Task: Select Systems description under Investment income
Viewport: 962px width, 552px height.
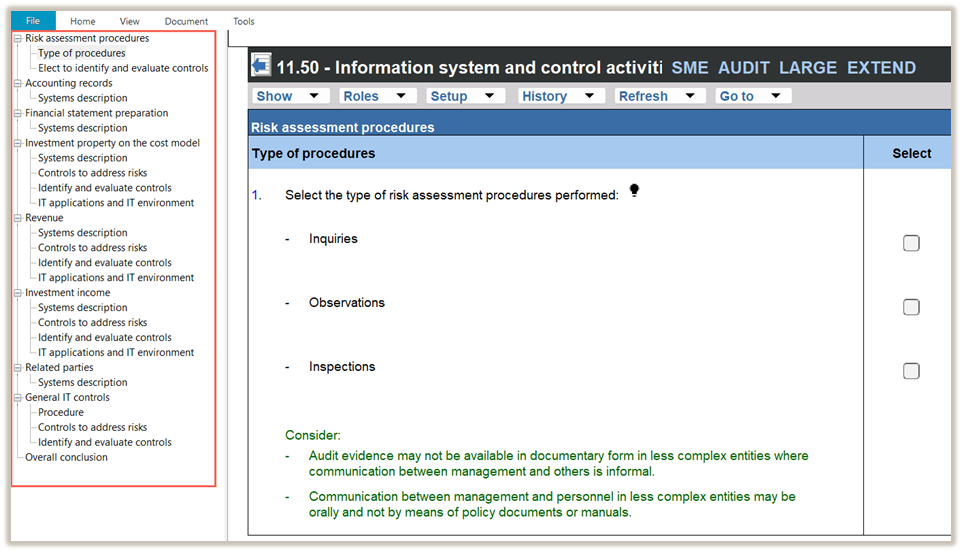Action: (83, 308)
